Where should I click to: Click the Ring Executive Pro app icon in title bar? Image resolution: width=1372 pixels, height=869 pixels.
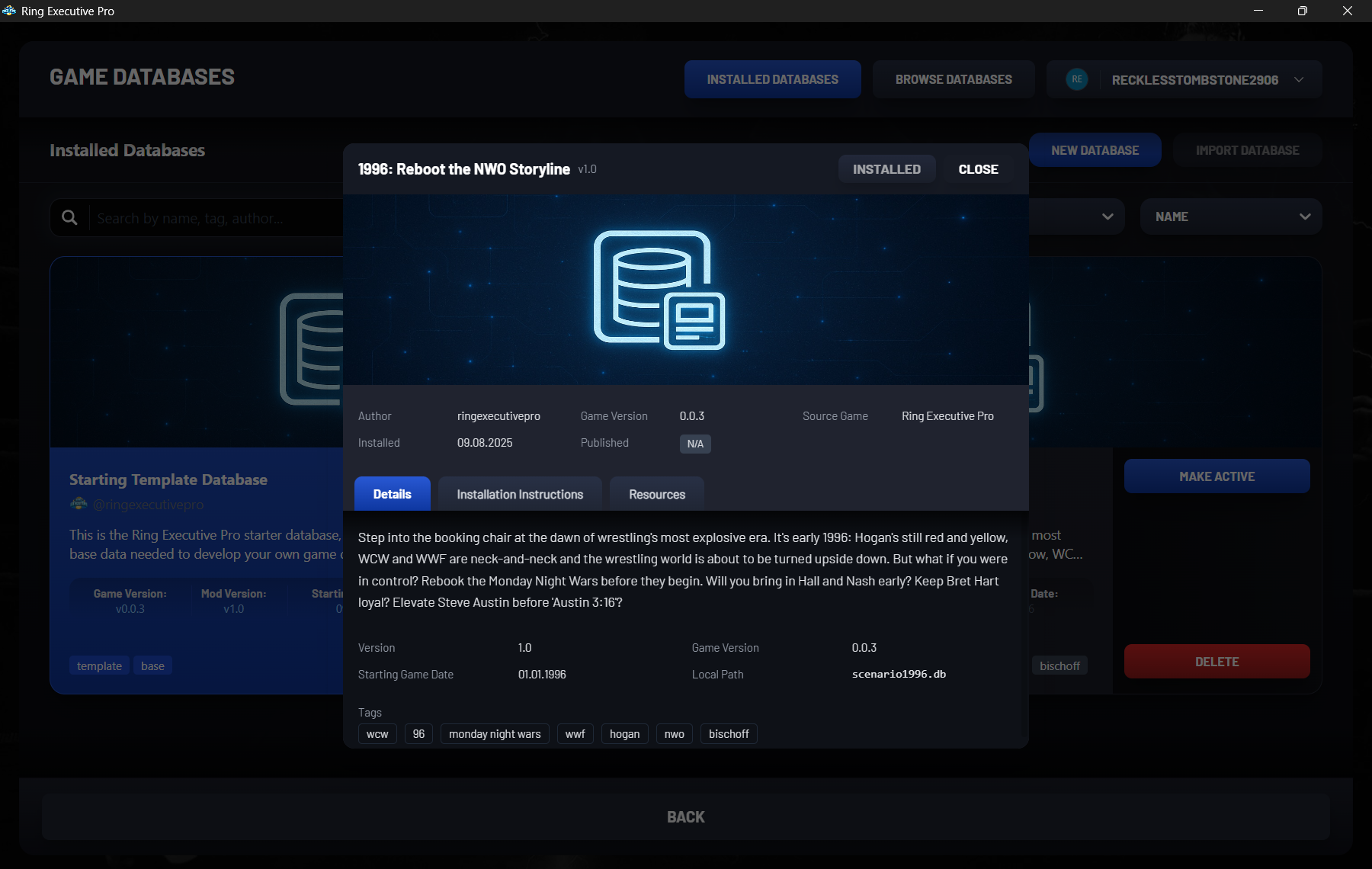coord(9,11)
